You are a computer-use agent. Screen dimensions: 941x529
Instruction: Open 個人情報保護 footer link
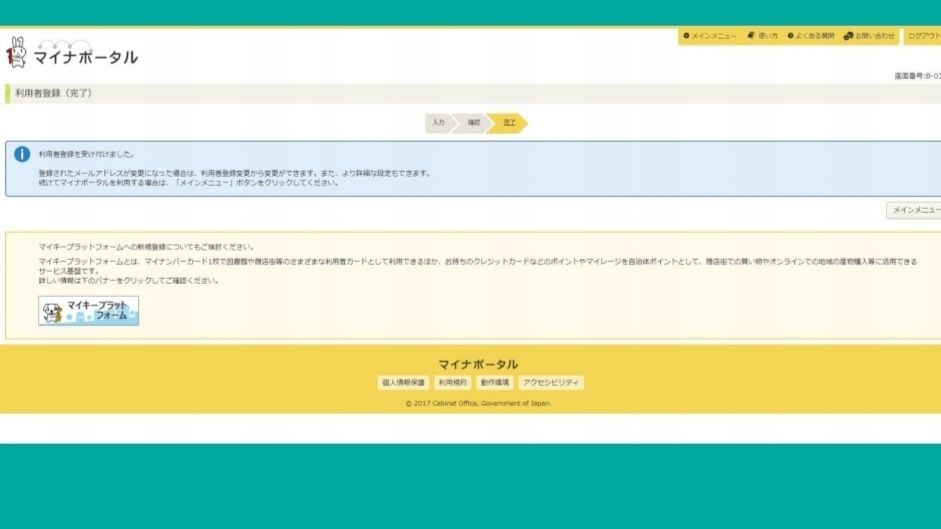point(403,383)
